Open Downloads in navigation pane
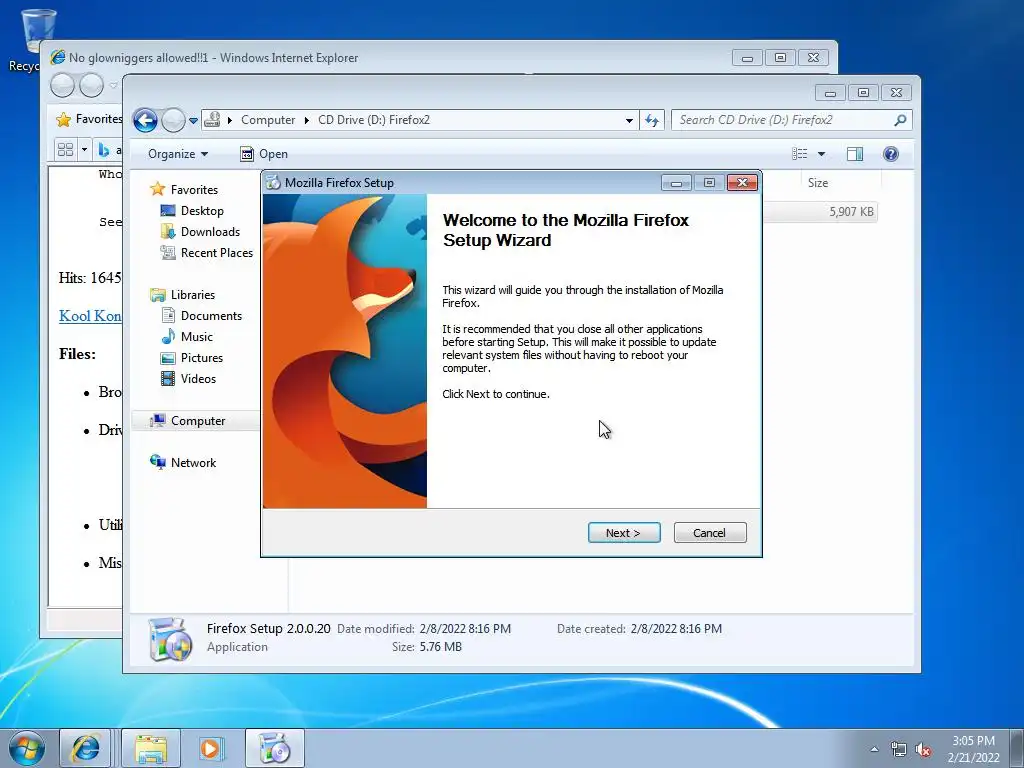 (210, 232)
